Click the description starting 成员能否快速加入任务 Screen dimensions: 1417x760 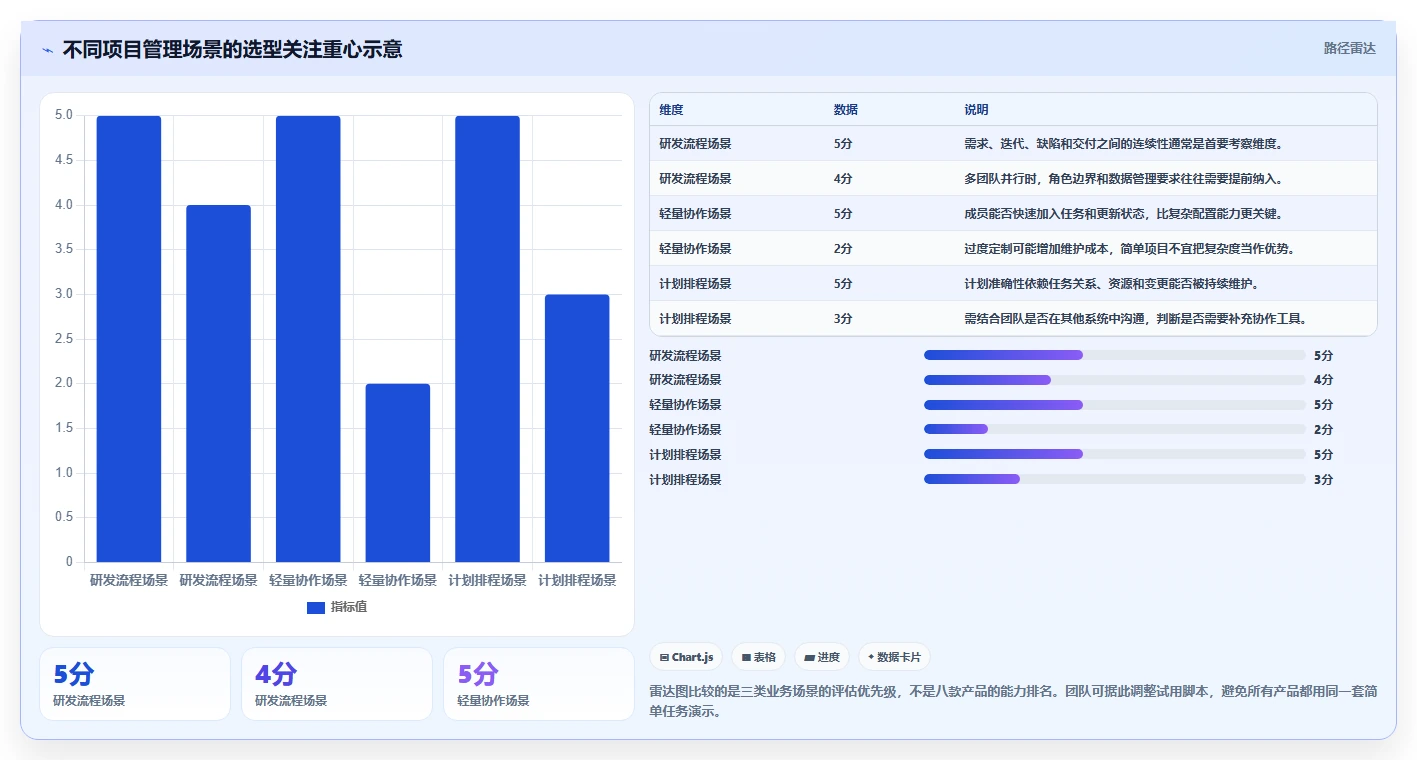click(1123, 214)
